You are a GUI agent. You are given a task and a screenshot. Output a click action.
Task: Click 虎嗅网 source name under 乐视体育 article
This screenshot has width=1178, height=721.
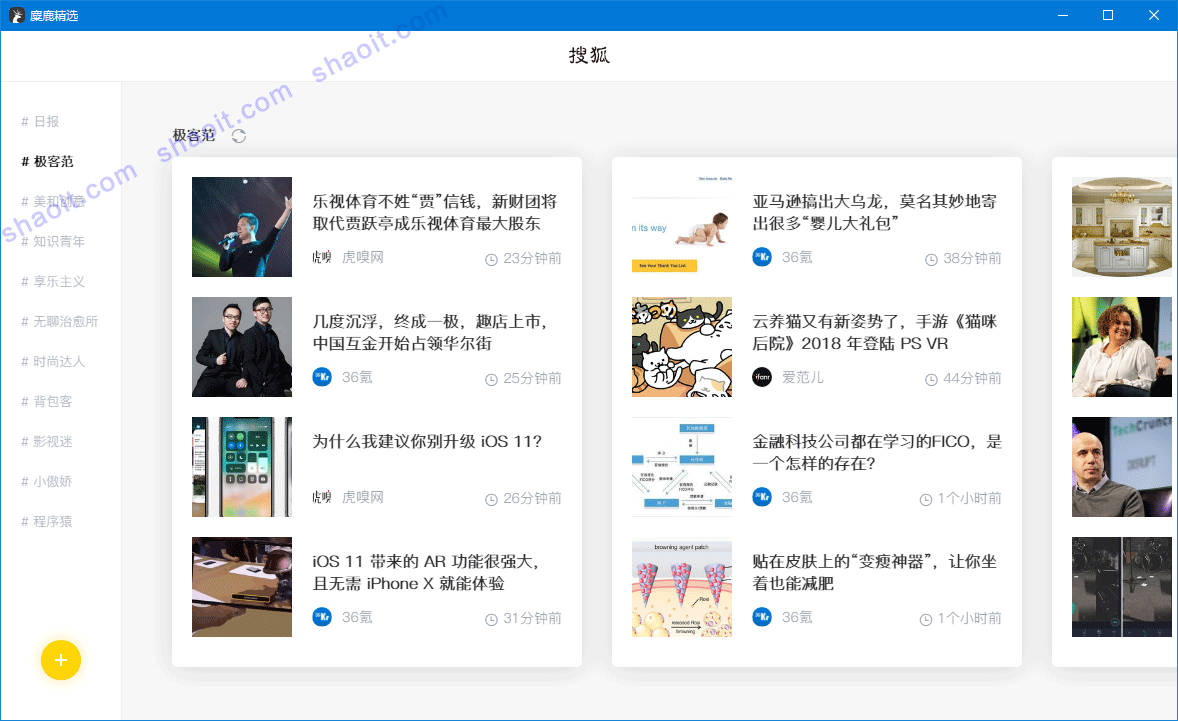click(x=363, y=257)
